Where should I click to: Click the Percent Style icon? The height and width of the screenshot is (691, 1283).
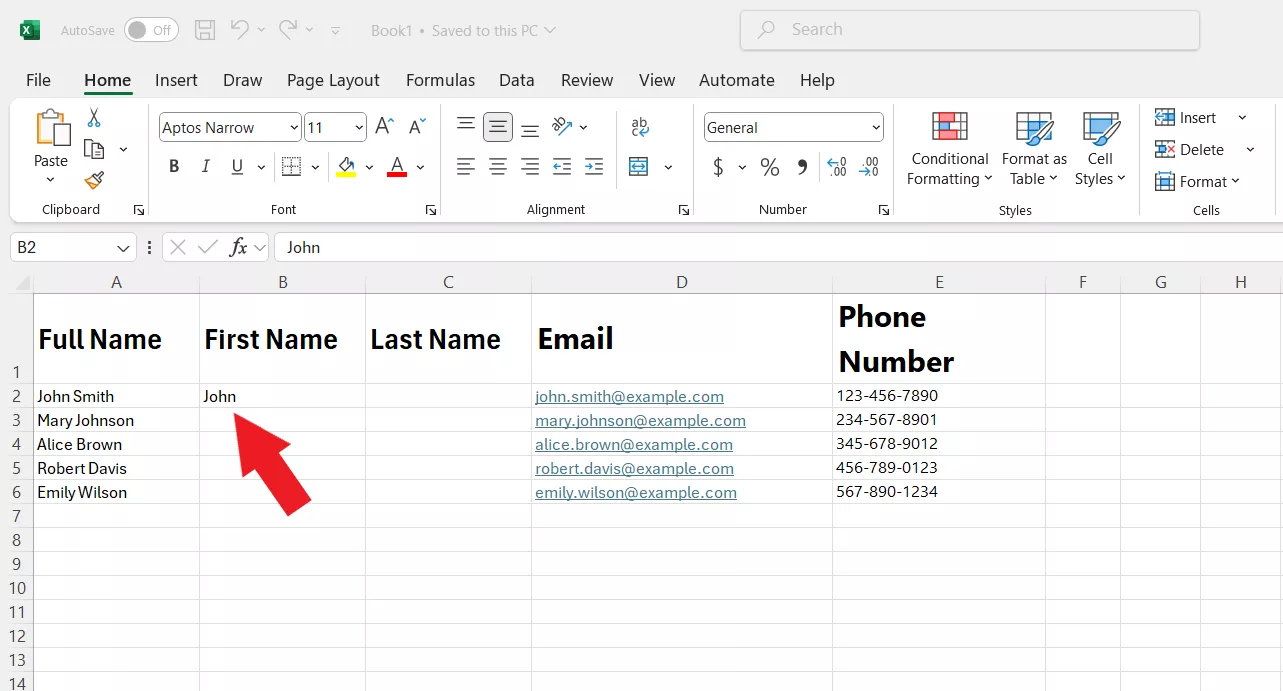click(769, 167)
